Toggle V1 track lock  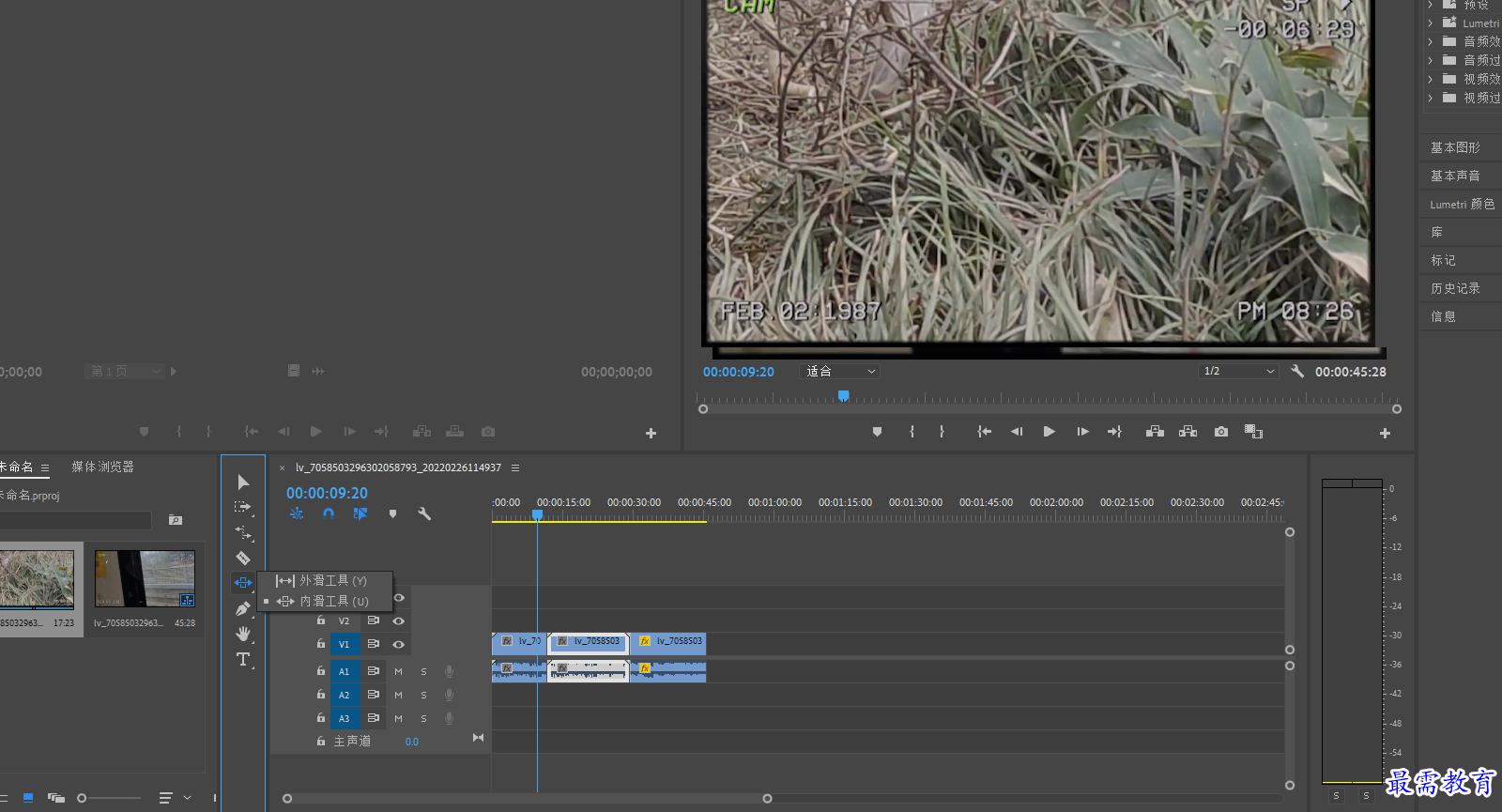click(320, 644)
